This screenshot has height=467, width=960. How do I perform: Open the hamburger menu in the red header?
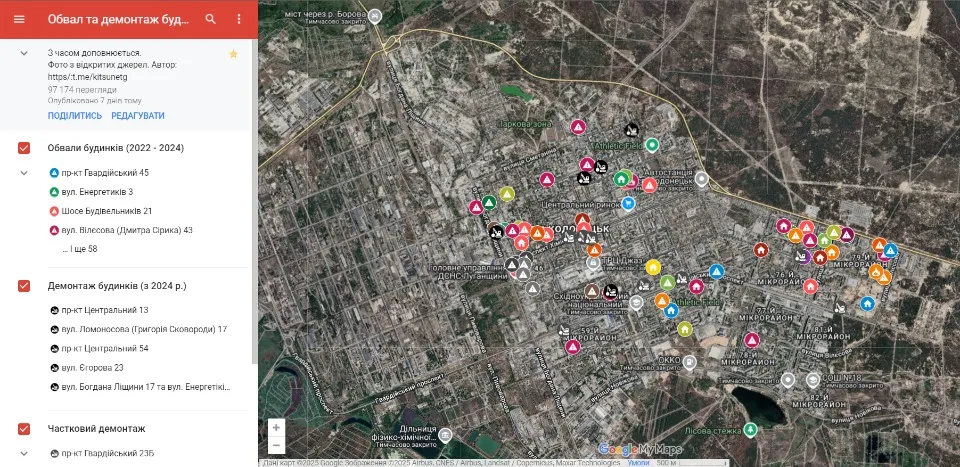click(19, 19)
